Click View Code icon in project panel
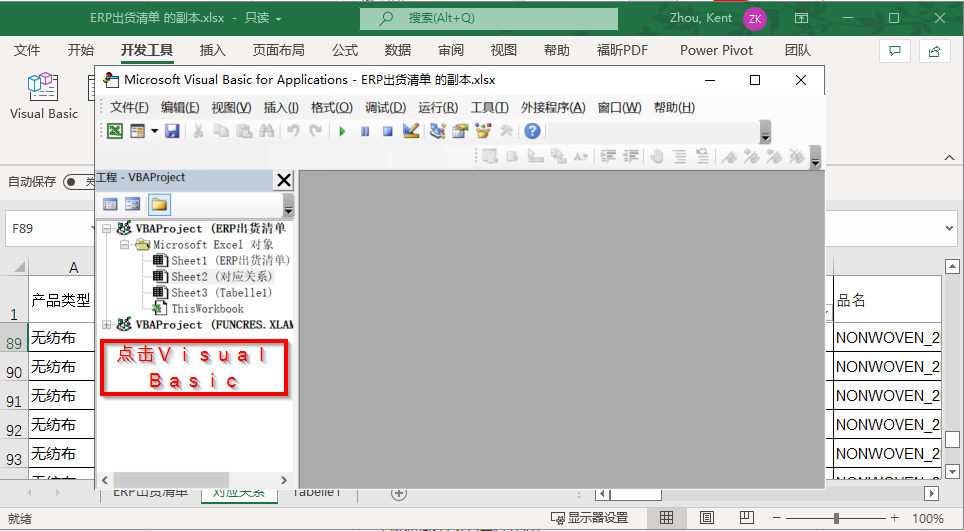 click(x=110, y=204)
